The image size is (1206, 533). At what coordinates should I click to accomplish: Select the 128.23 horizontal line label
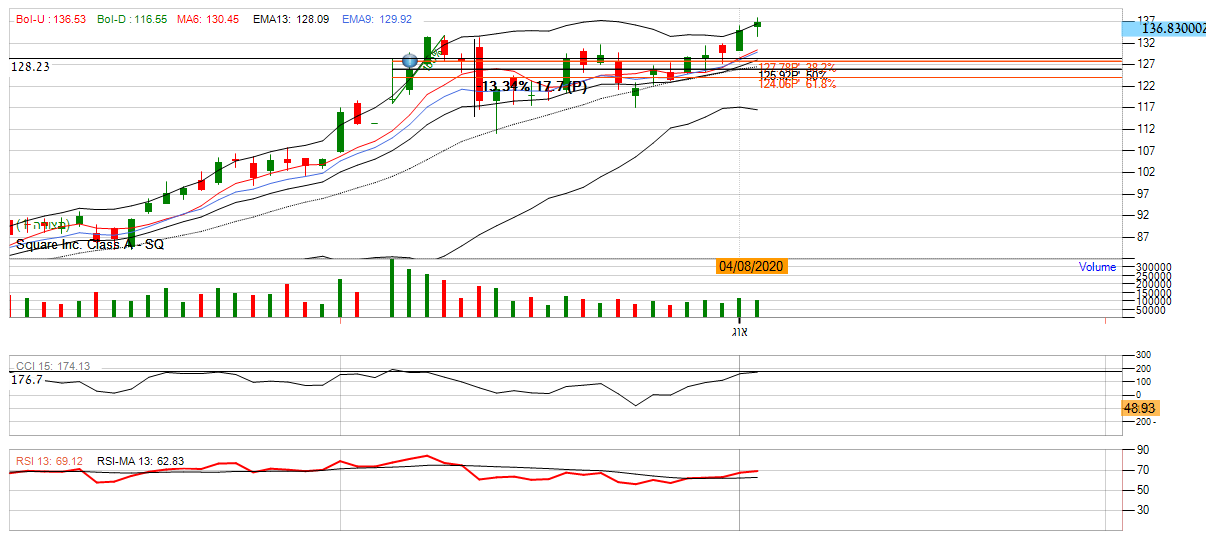[x=30, y=66]
